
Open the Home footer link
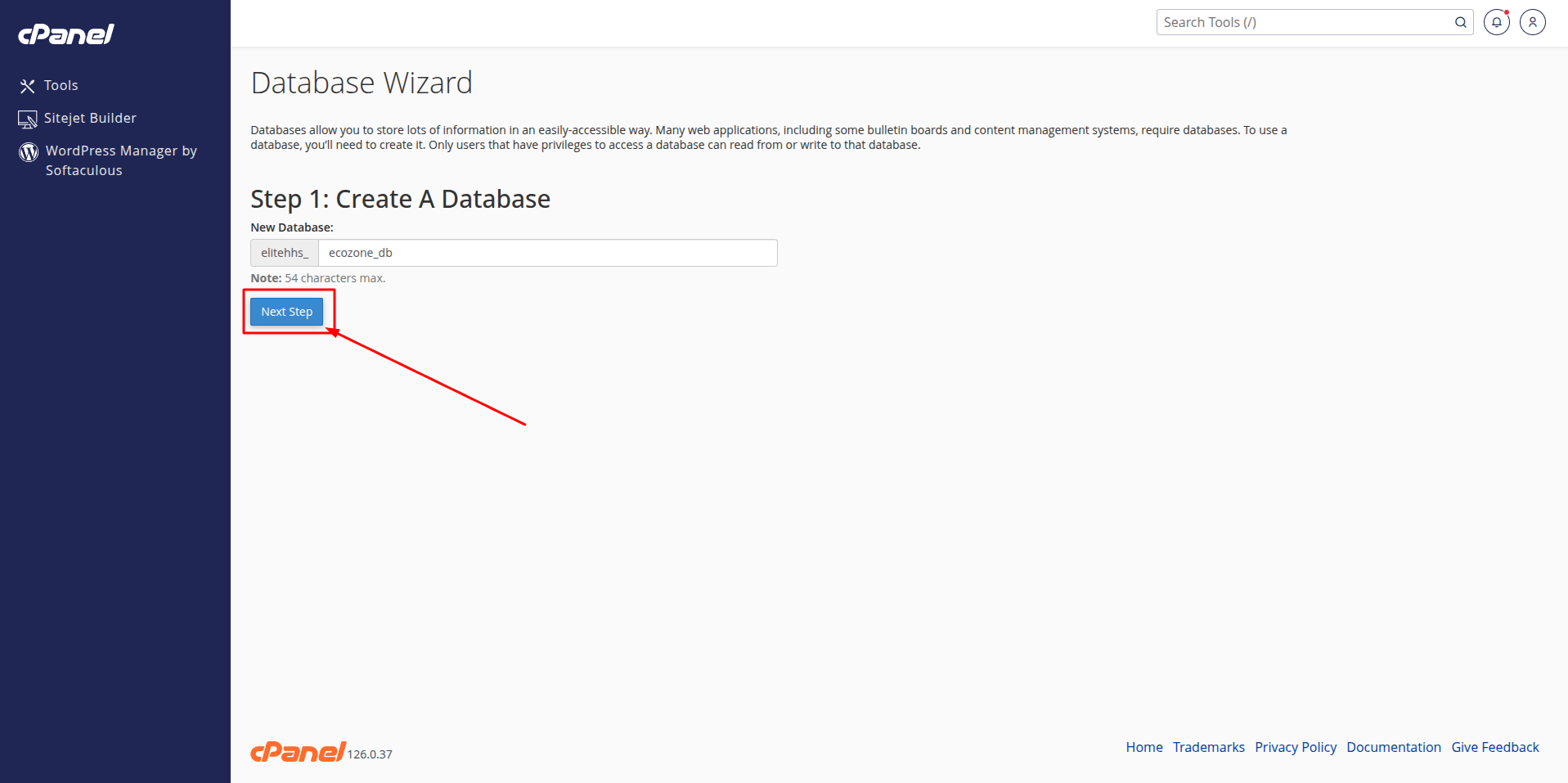[1144, 747]
